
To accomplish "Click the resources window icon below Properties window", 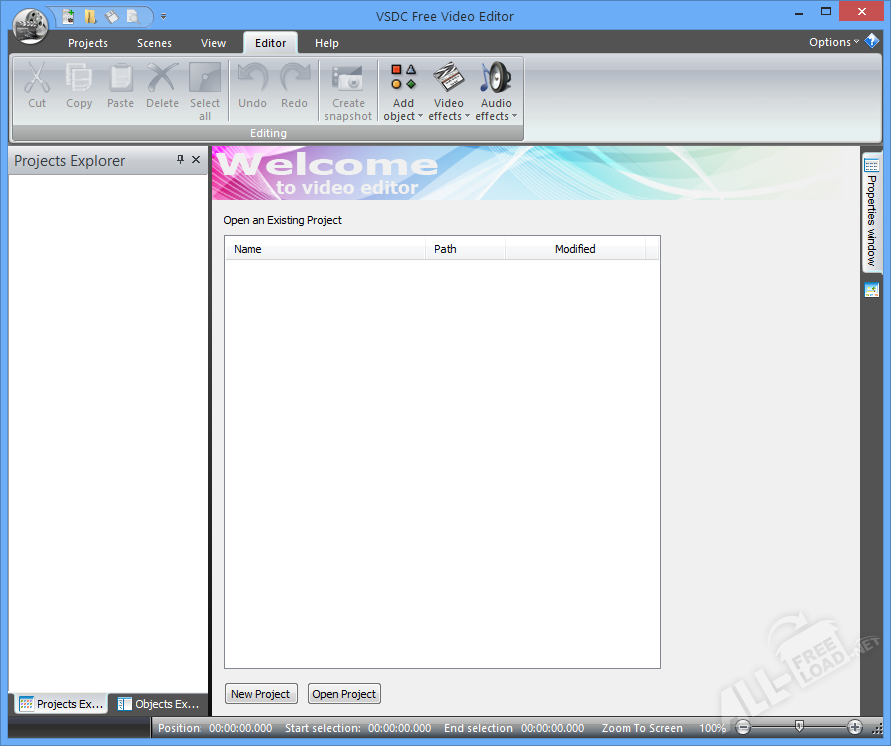I will (x=871, y=290).
